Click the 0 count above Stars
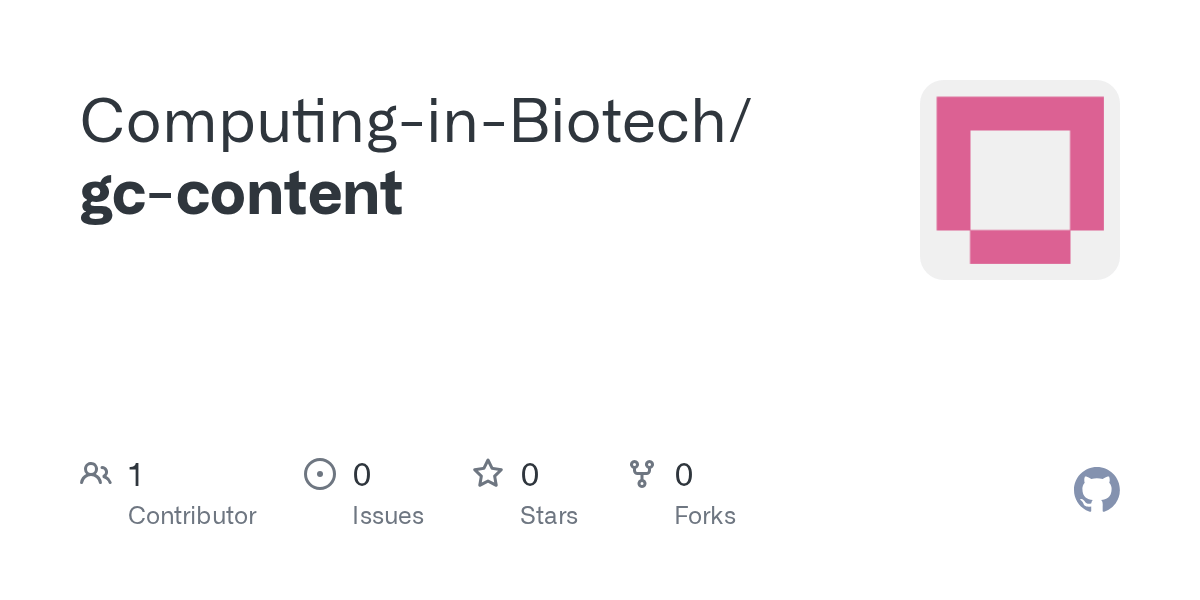This screenshot has width=1200, height=600. click(x=530, y=474)
